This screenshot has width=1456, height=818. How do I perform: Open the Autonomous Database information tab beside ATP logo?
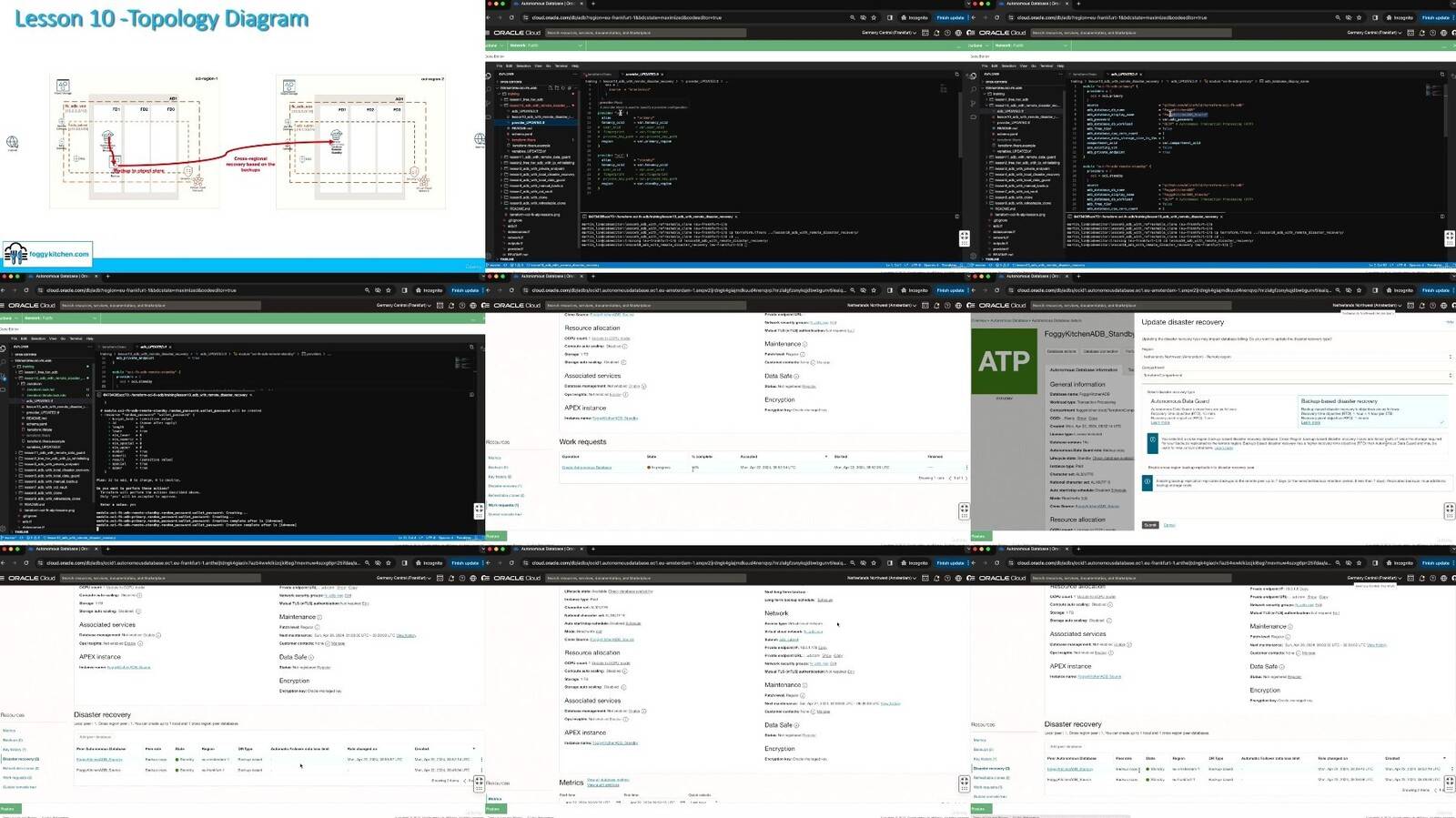tap(1084, 369)
